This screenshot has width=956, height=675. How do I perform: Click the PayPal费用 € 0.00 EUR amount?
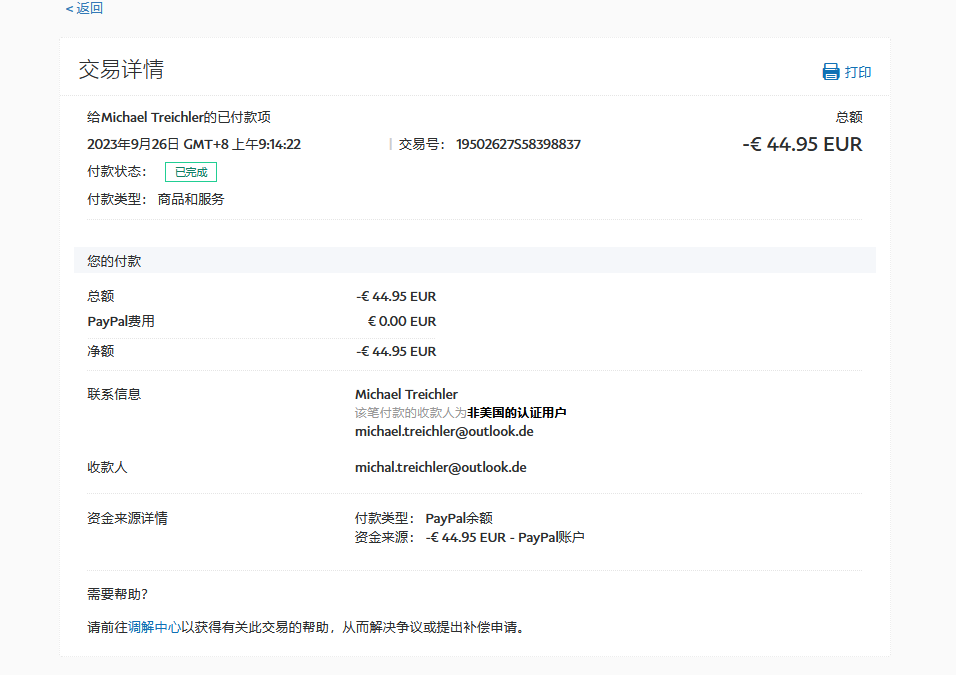(402, 322)
